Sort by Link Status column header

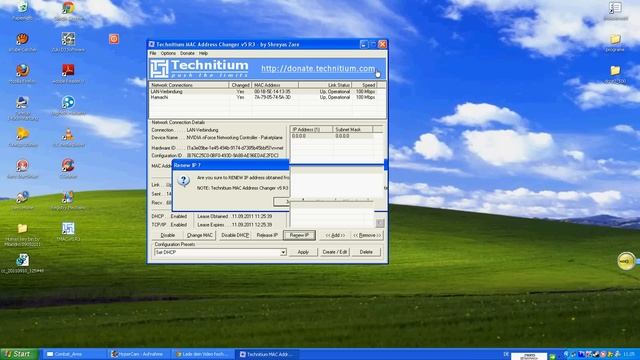[324, 85]
